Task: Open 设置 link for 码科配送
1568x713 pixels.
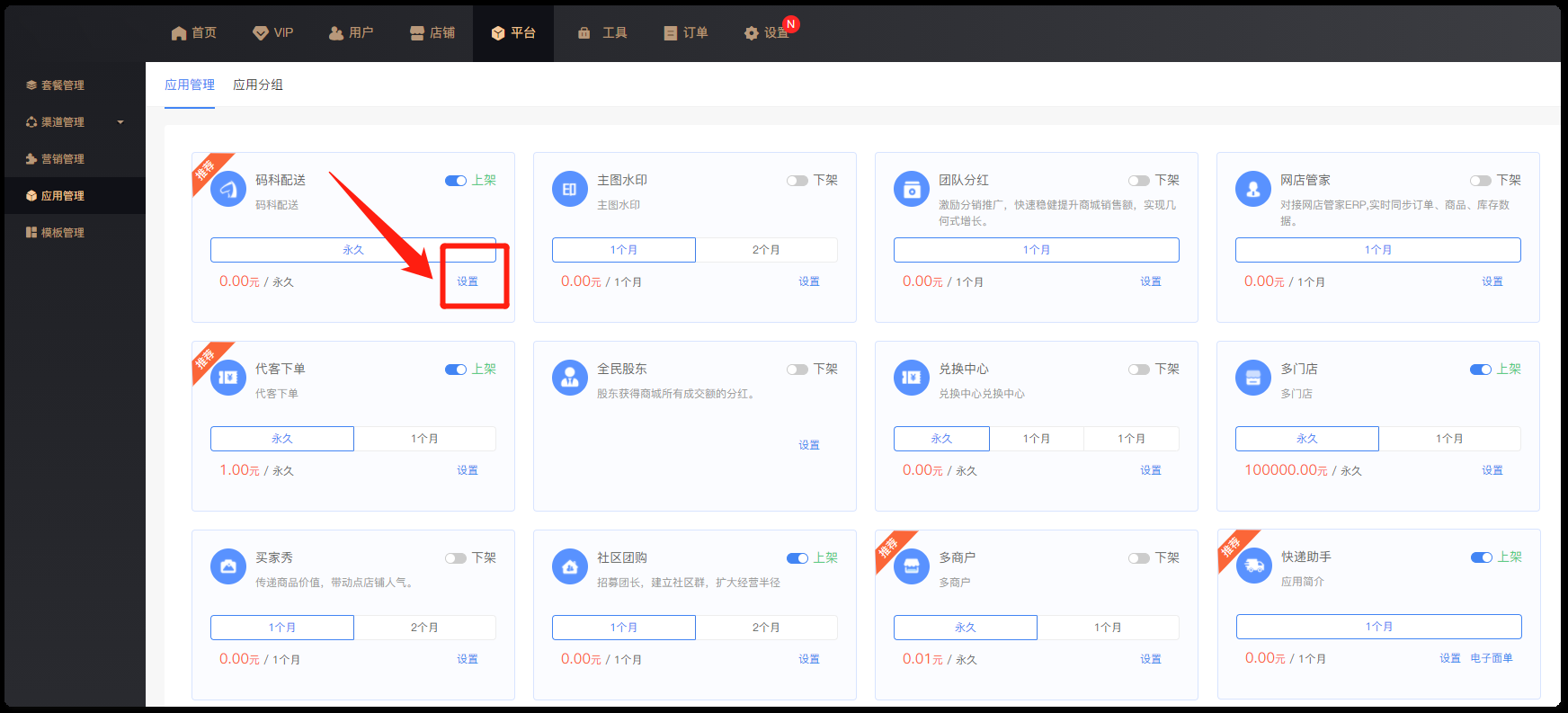Action: (468, 281)
